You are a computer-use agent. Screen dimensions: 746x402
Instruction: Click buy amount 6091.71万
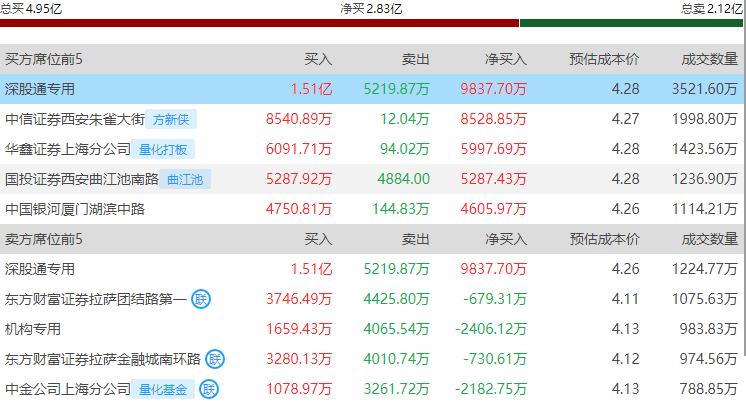[x=299, y=149]
